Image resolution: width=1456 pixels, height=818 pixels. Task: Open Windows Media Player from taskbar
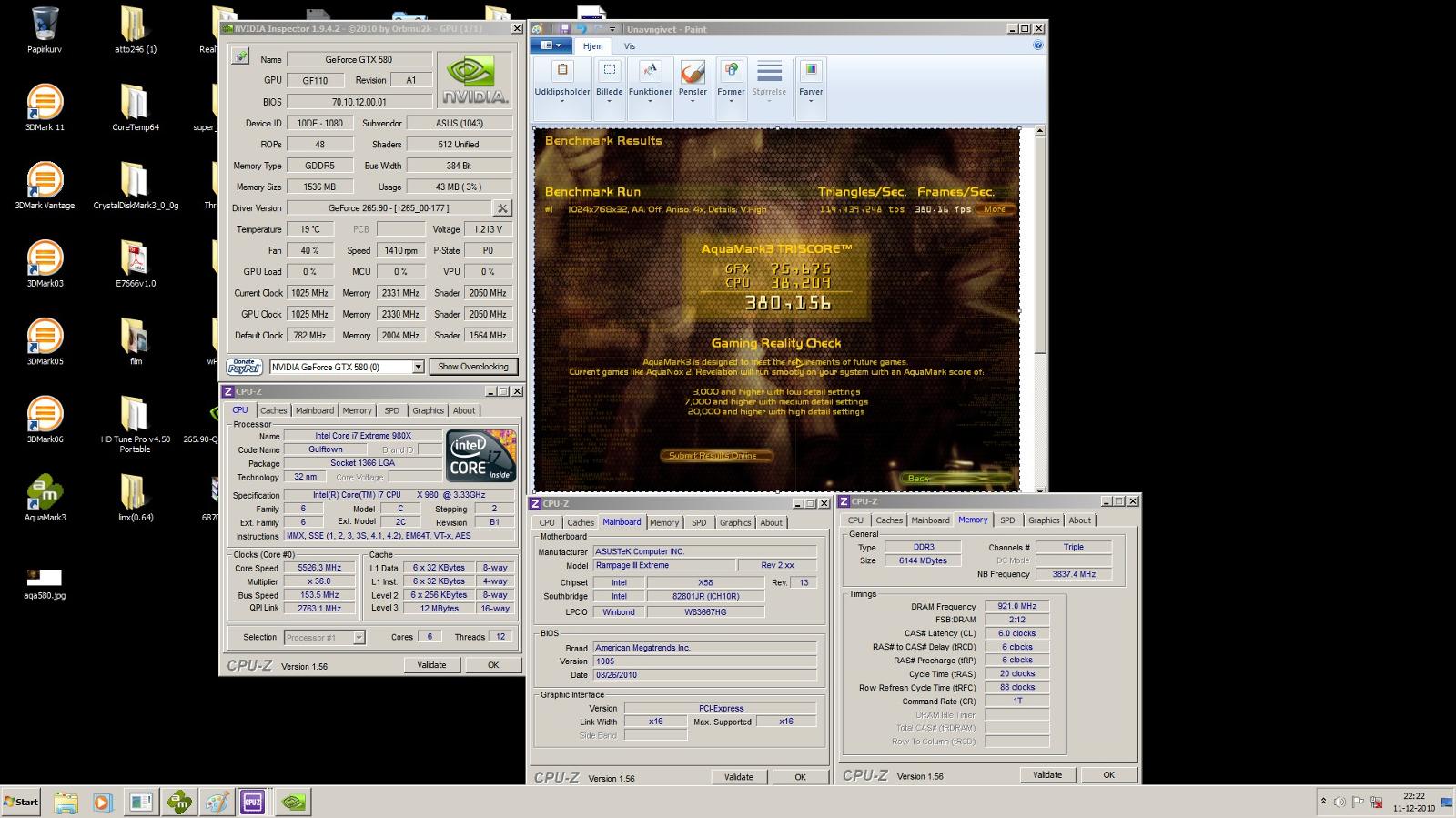point(102,803)
